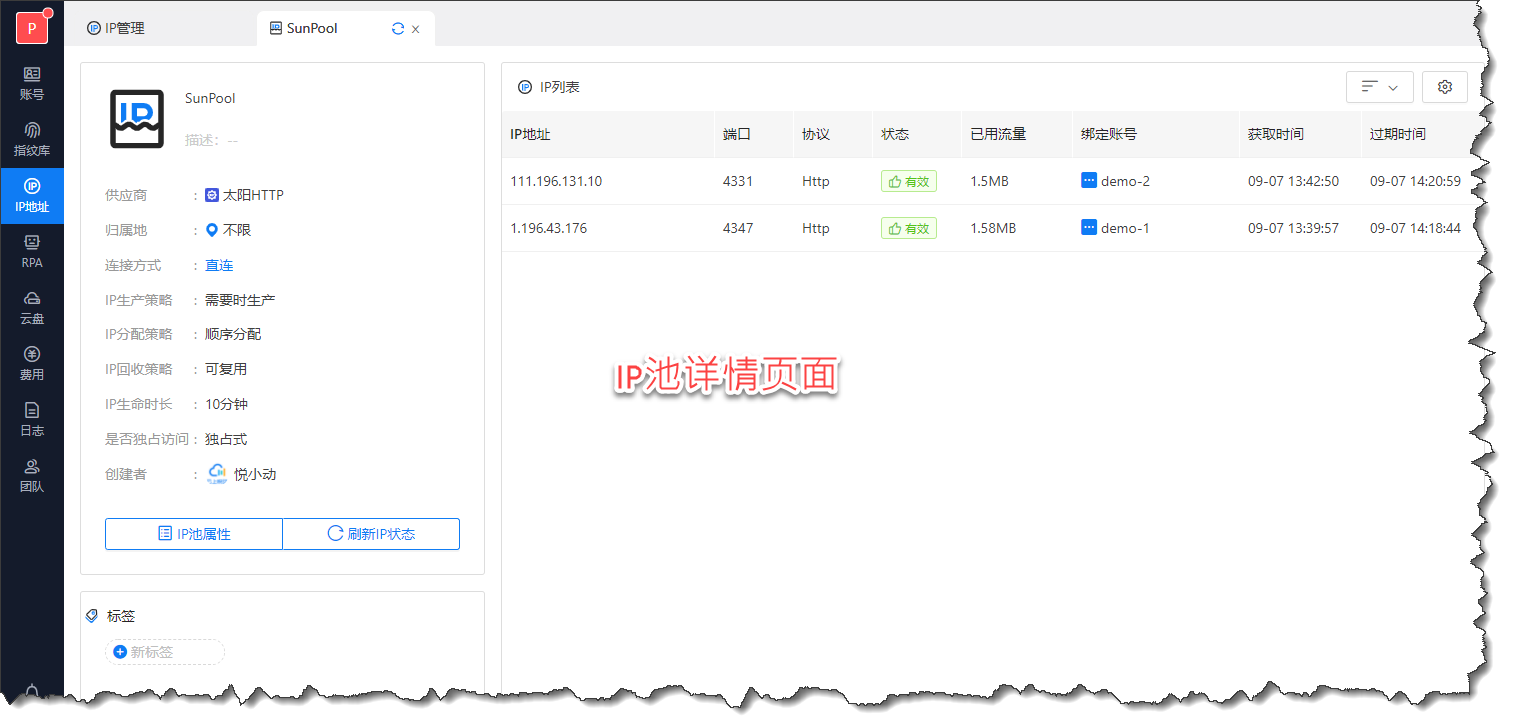
Task: Click the 1.5MB traffic value
Action: (x=989, y=181)
